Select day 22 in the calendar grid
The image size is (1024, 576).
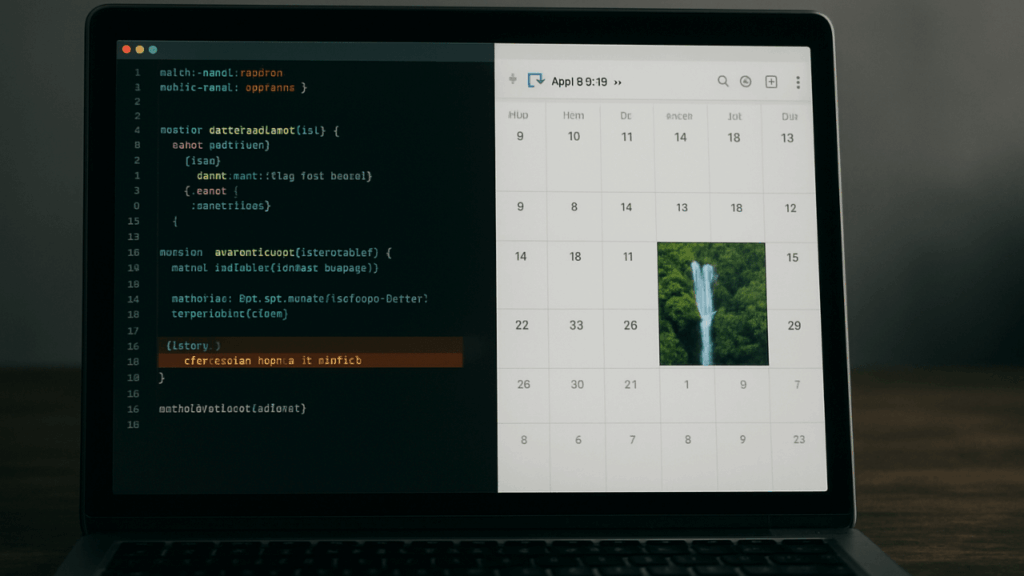pos(521,326)
